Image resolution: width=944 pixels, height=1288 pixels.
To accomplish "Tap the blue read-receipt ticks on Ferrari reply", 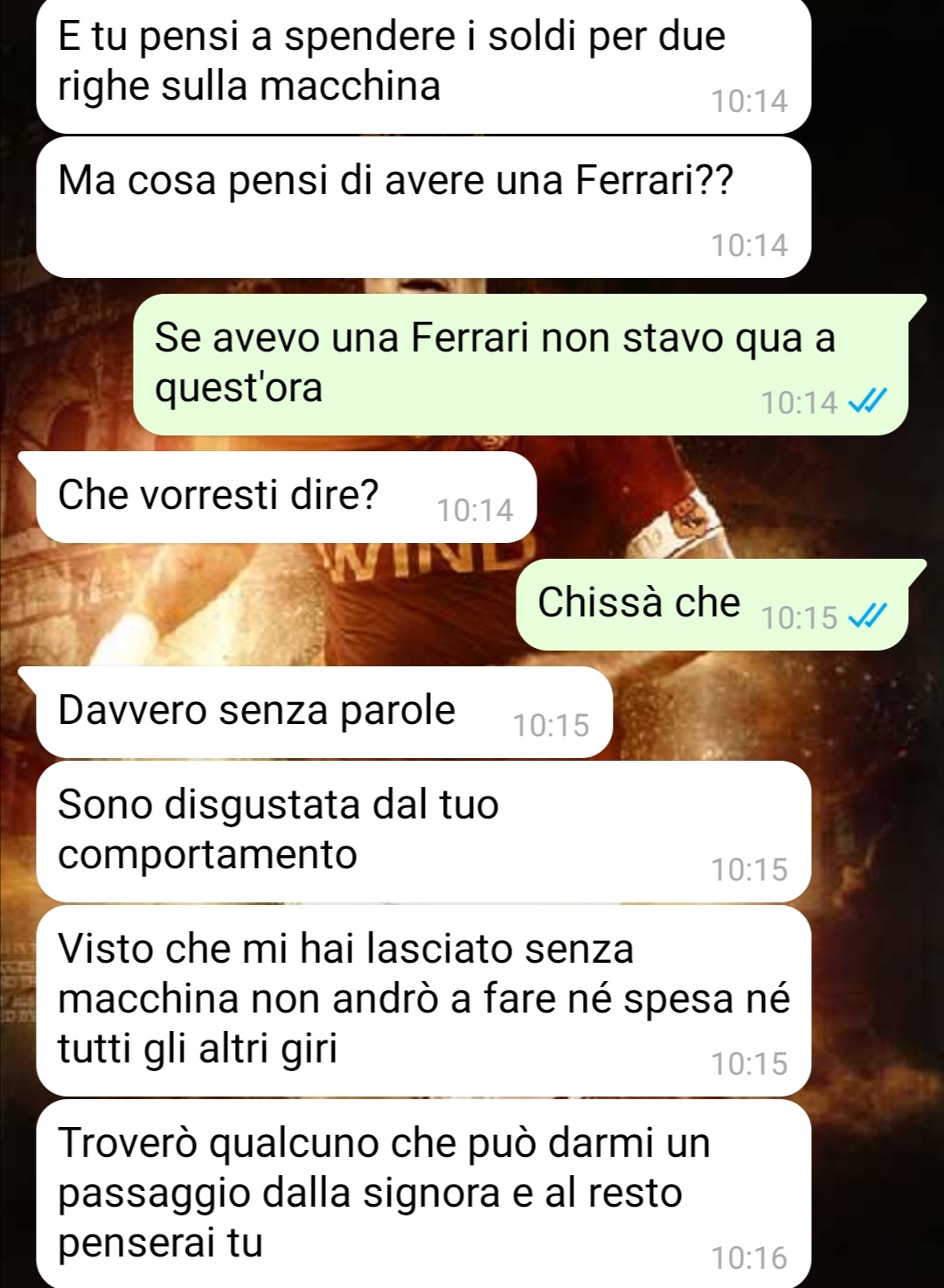I will click(869, 401).
